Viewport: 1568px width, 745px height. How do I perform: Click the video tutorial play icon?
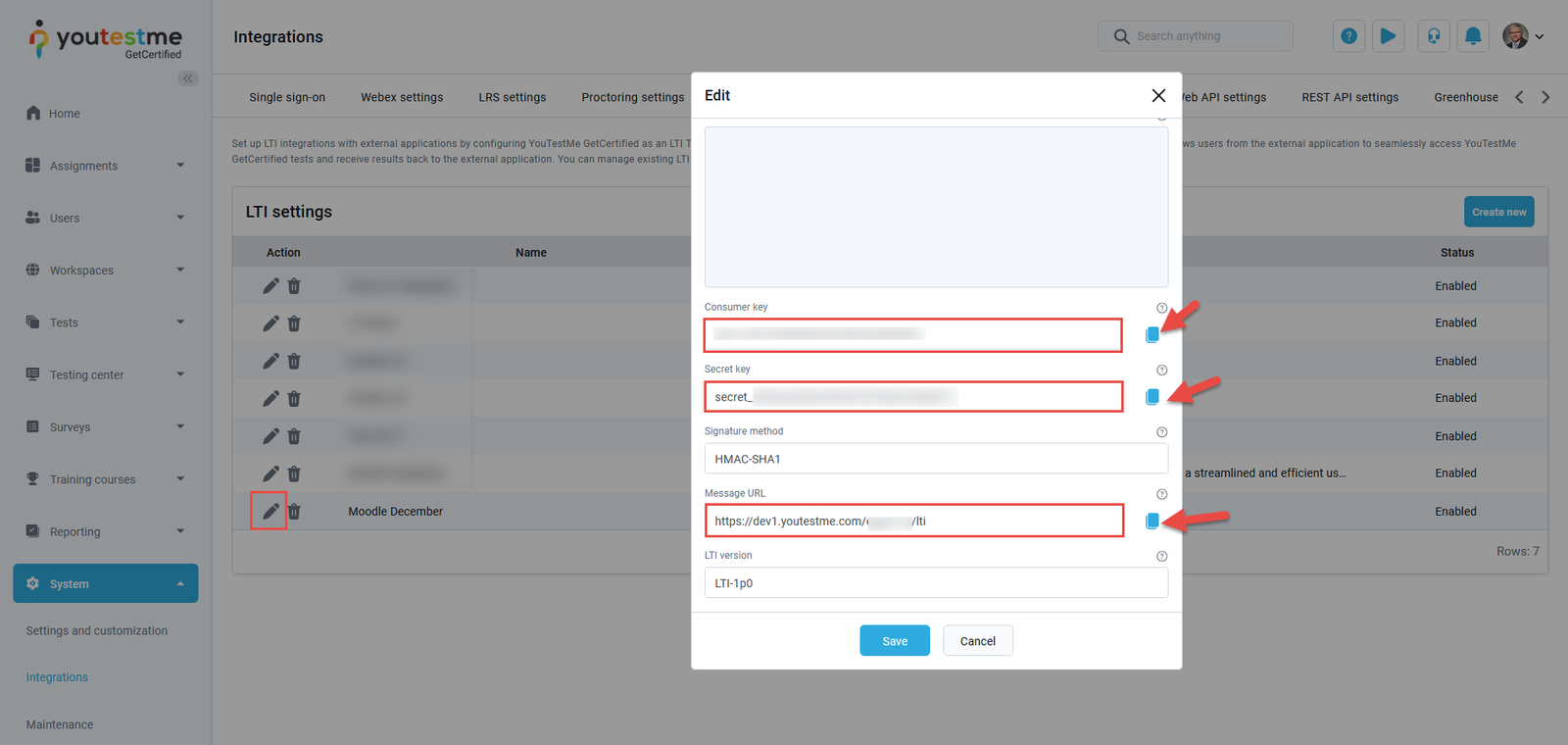pos(1388,36)
